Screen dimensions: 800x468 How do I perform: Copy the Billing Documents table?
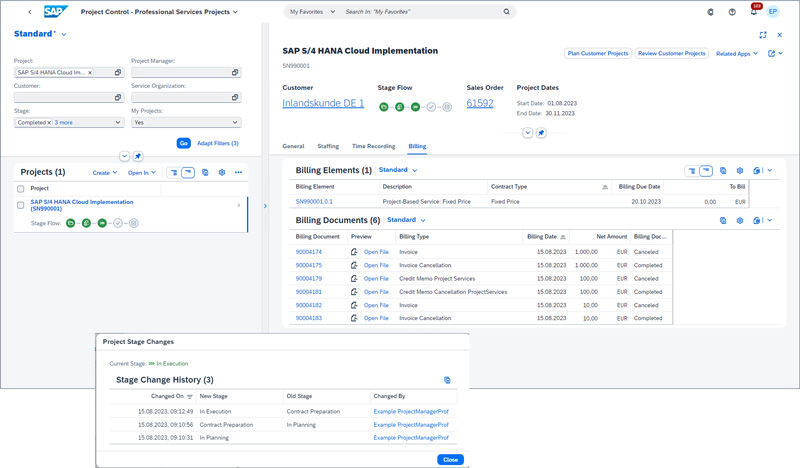pos(723,220)
